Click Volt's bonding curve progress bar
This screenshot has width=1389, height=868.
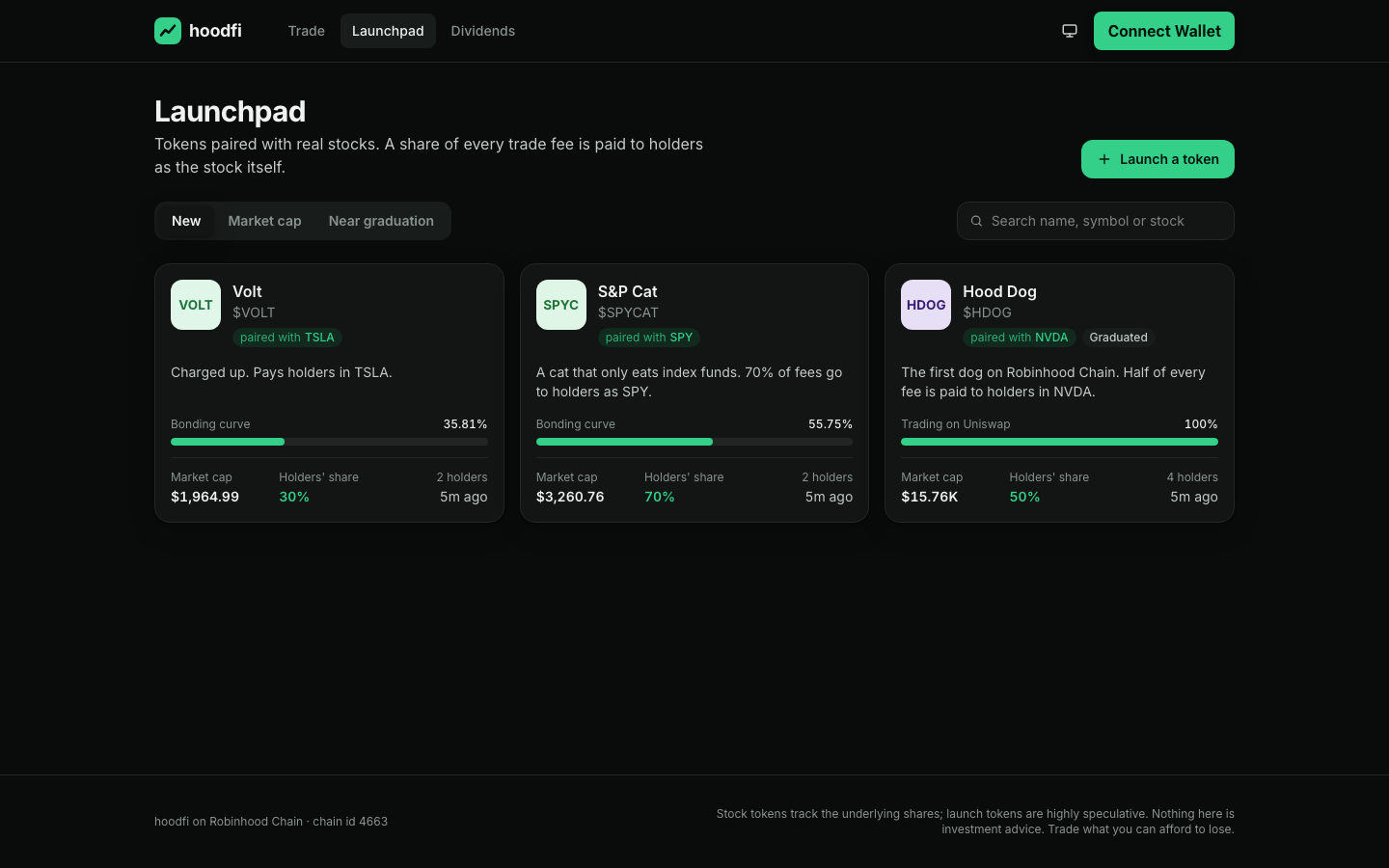(329, 442)
